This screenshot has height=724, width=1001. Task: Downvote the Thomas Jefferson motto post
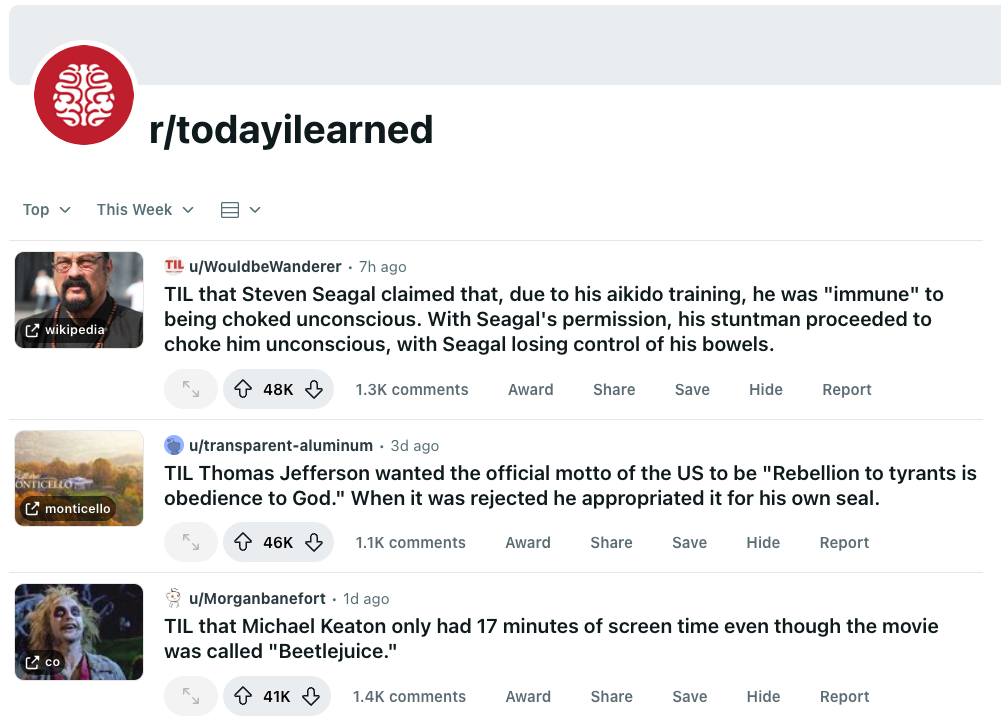(314, 543)
